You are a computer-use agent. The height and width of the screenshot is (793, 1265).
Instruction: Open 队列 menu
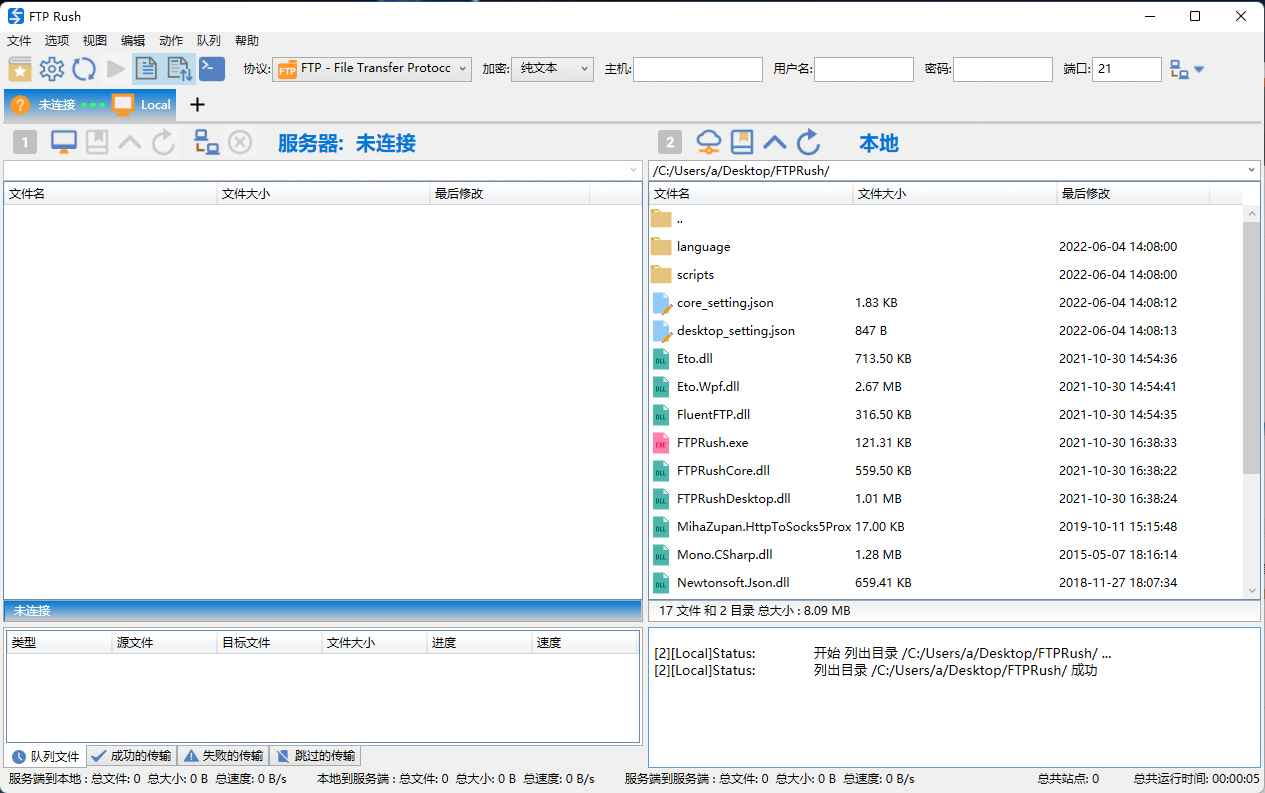click(209, 41)
